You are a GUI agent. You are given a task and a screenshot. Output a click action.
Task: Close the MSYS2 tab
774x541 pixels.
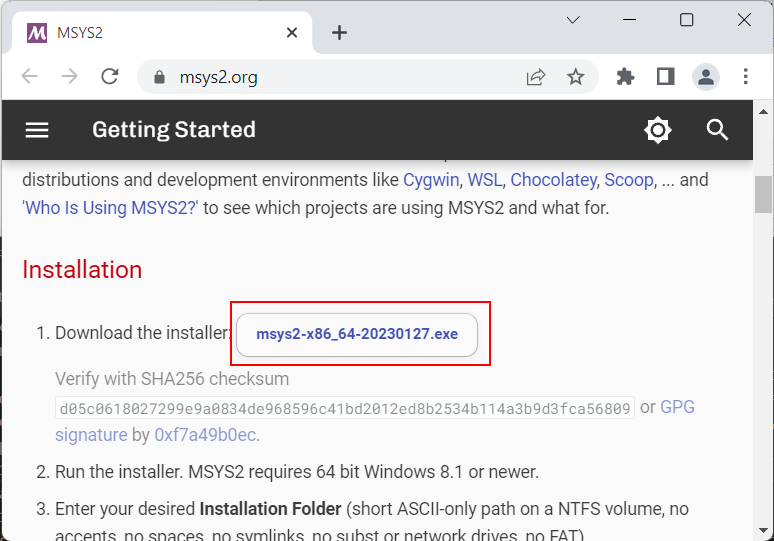[x=292, y=33]
